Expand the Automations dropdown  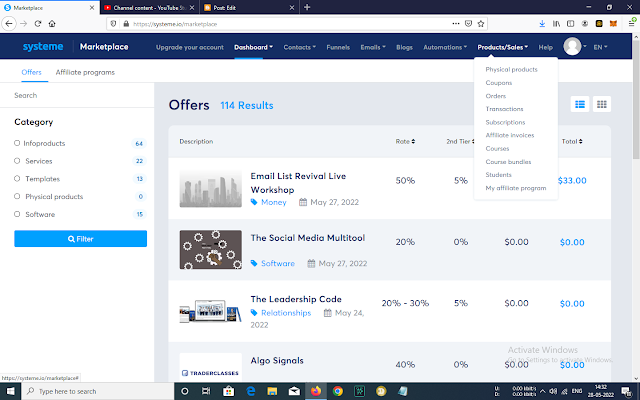pos(445,47)
